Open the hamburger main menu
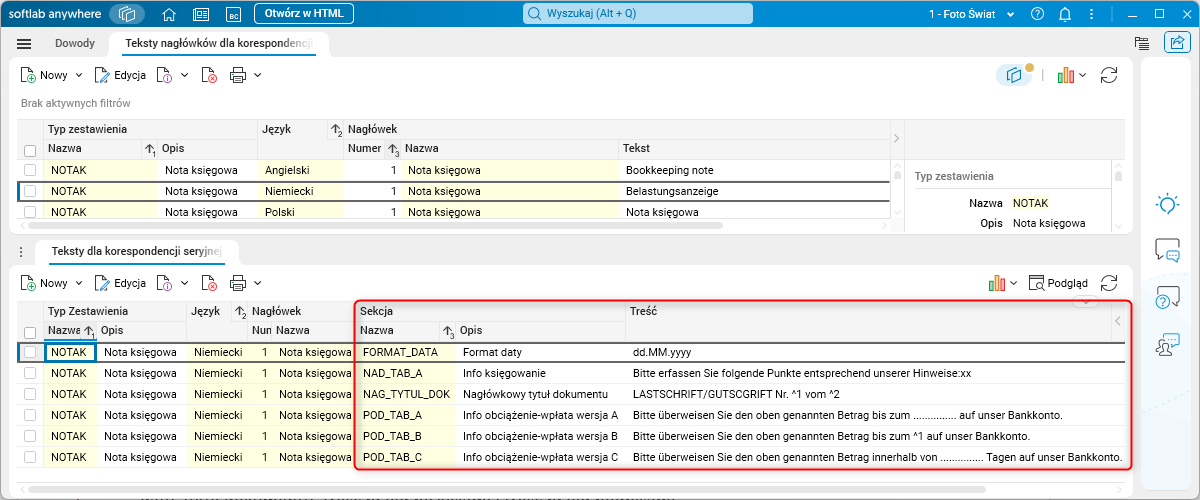Image resolution: width=1200 pixels, height=500 pixels. tap(24, 44)
